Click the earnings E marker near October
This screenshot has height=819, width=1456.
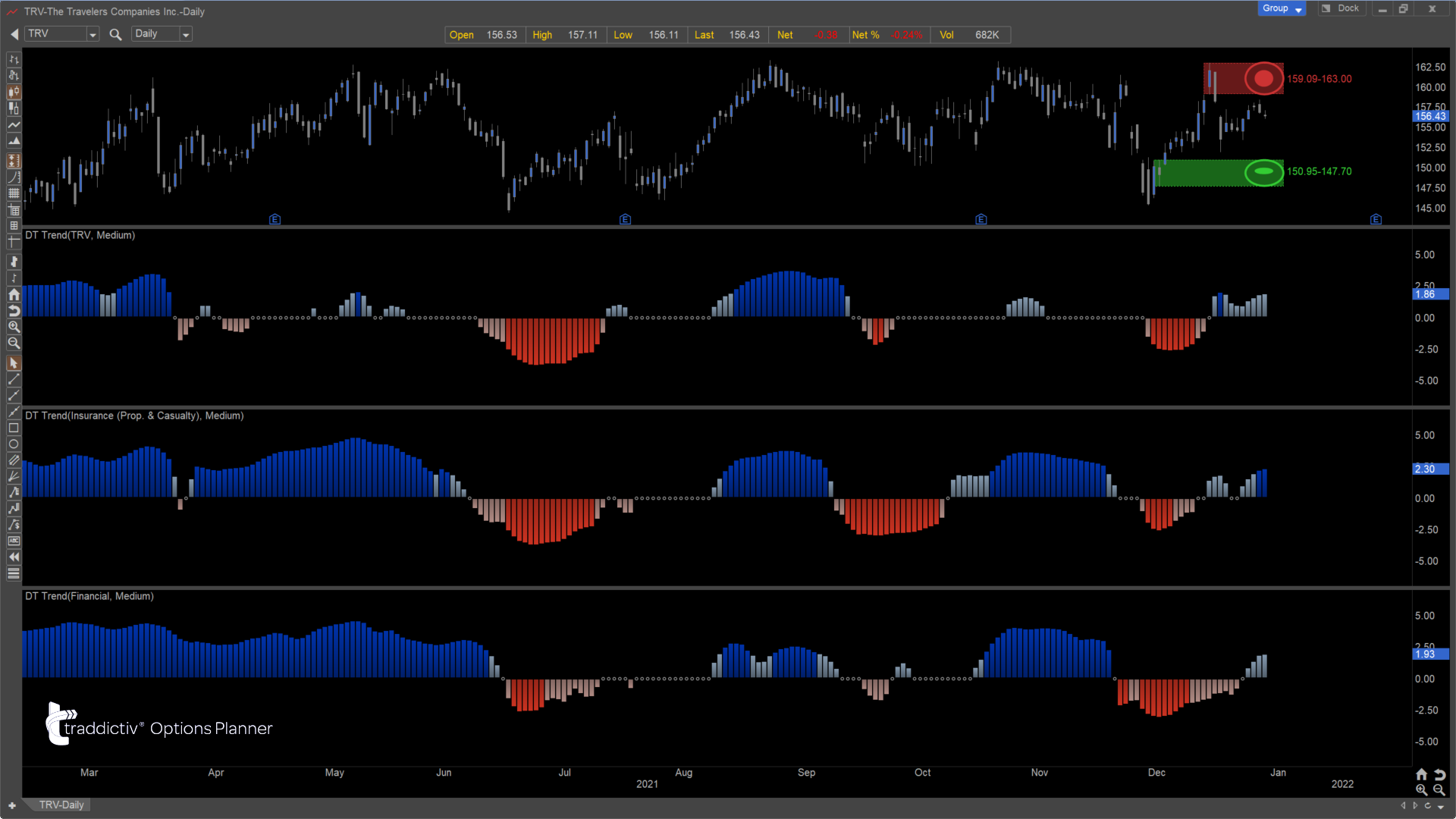click(981, 219)
